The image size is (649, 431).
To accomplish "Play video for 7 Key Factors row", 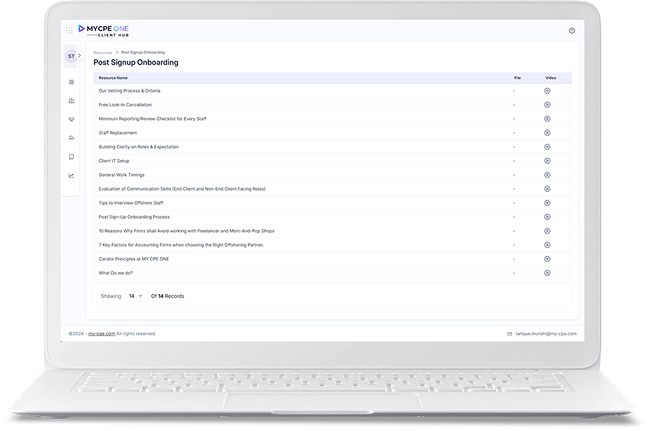I will pyautogui.click(x=547, y=245).
